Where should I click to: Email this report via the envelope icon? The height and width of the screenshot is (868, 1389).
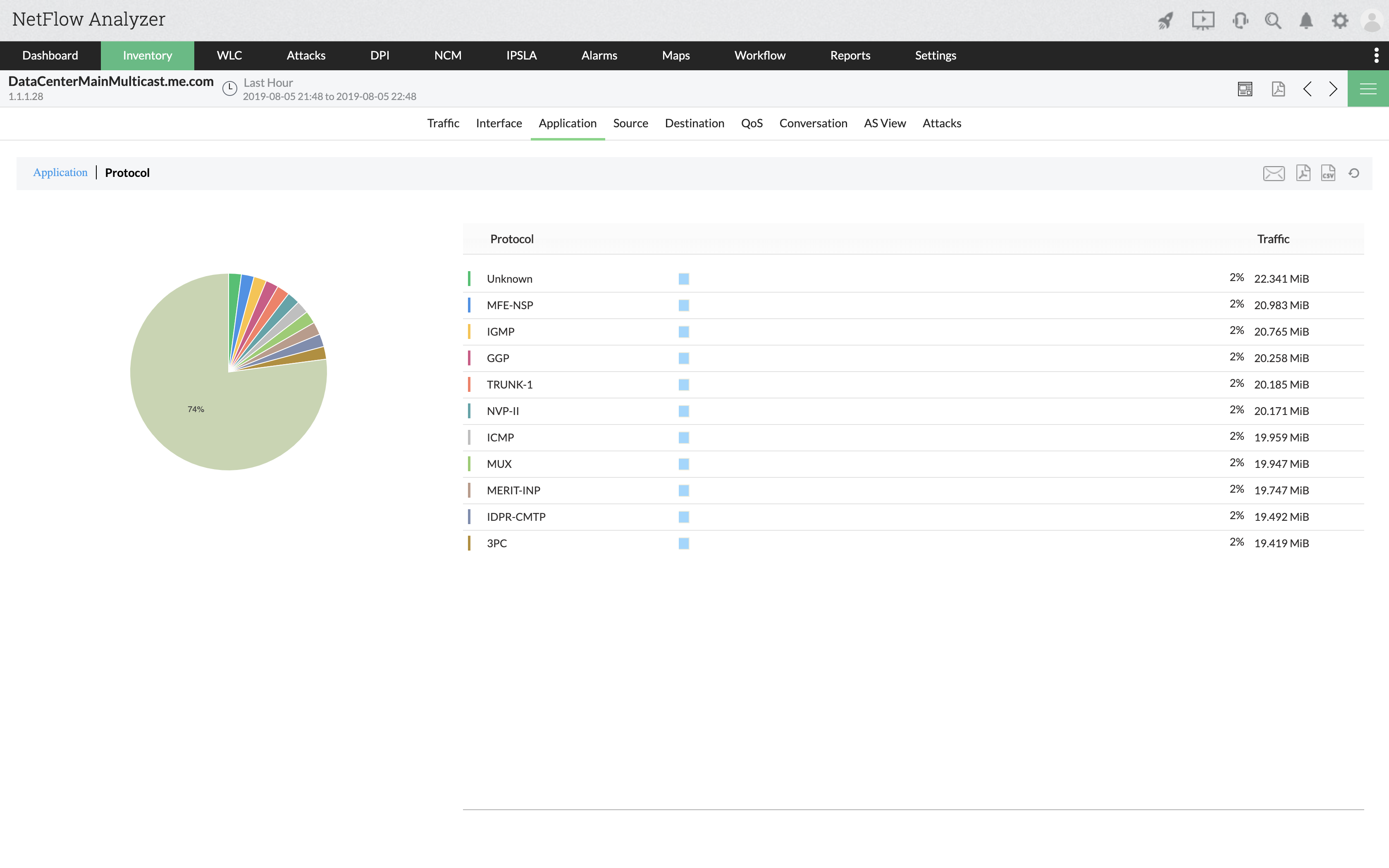[1274, 173]
